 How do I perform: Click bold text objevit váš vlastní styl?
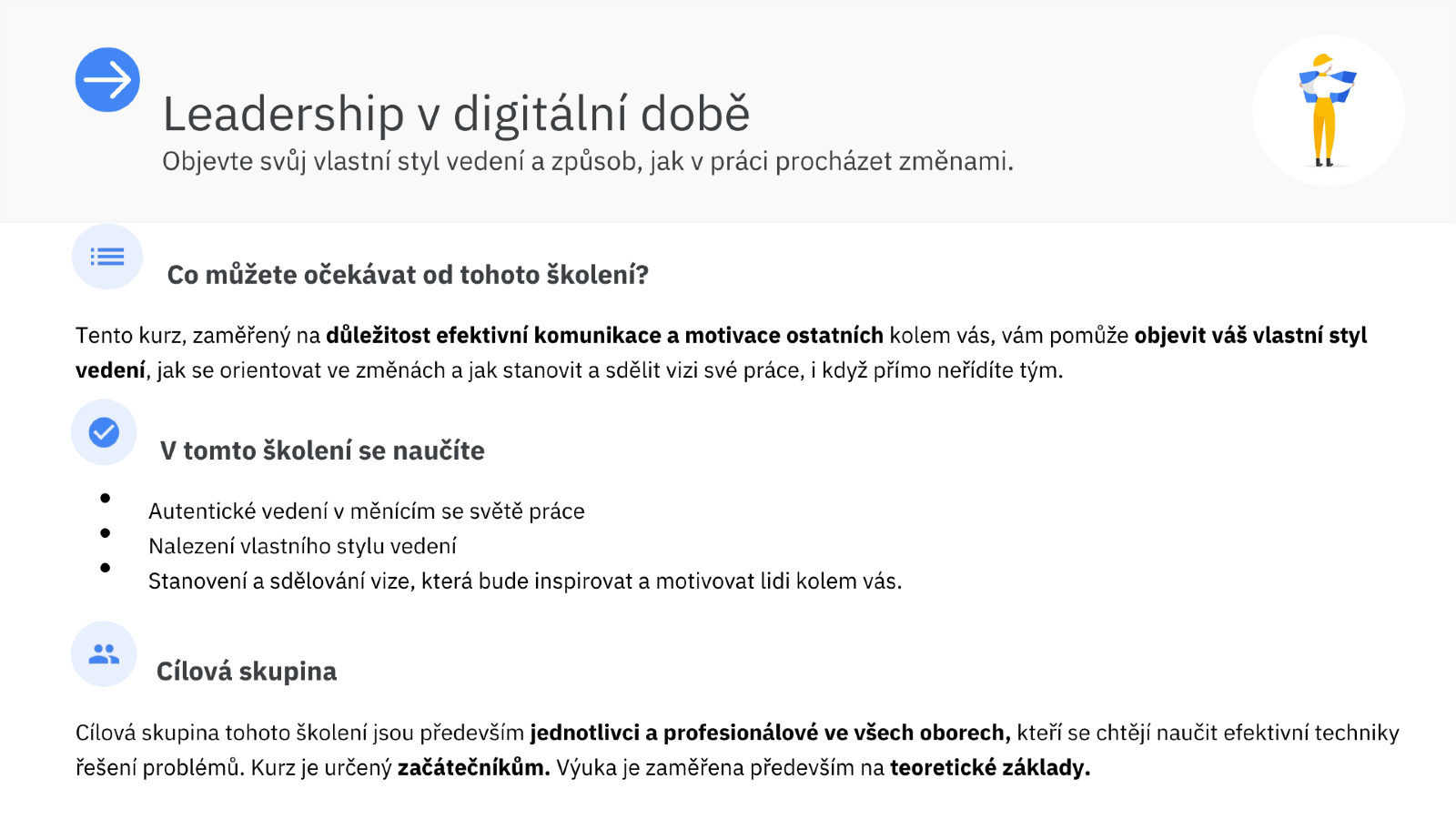point(1250,336)
